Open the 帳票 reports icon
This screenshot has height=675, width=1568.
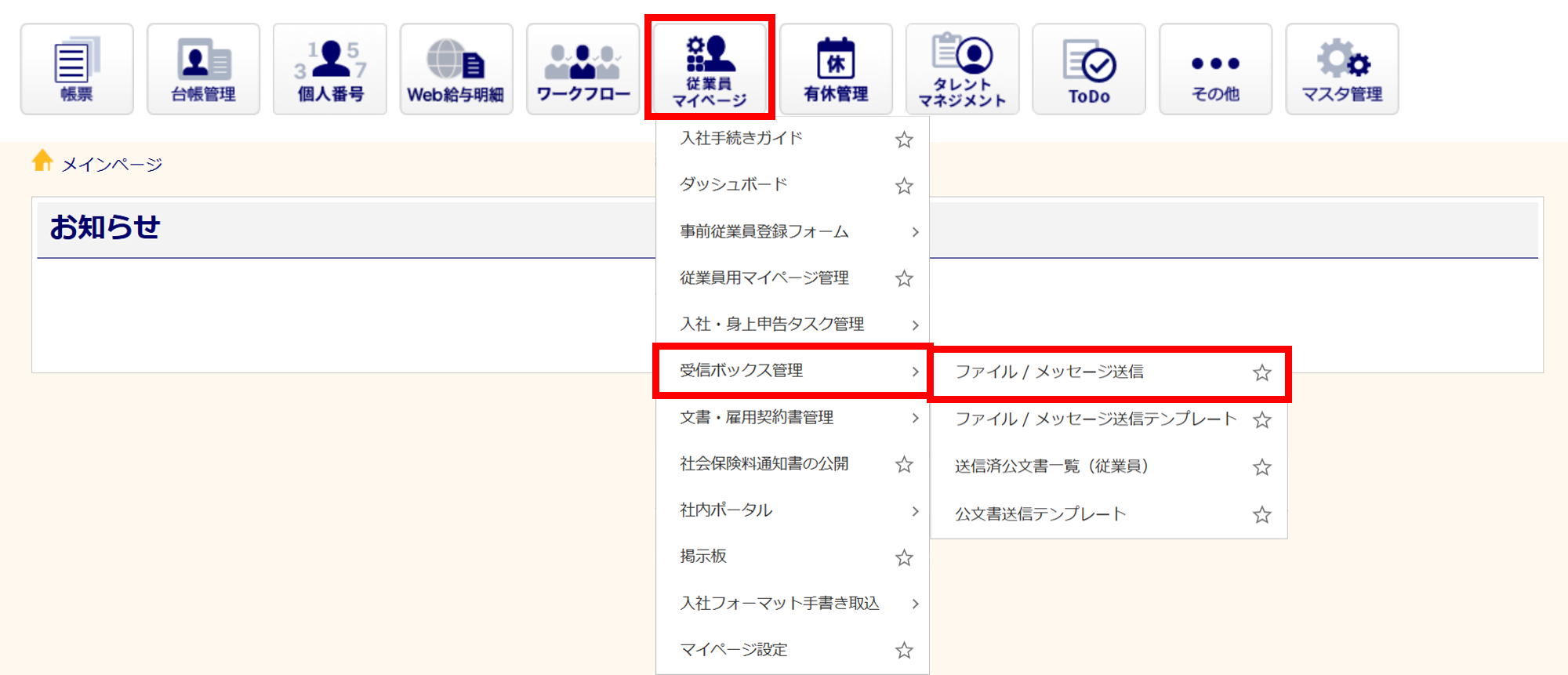tap(77, 69)
